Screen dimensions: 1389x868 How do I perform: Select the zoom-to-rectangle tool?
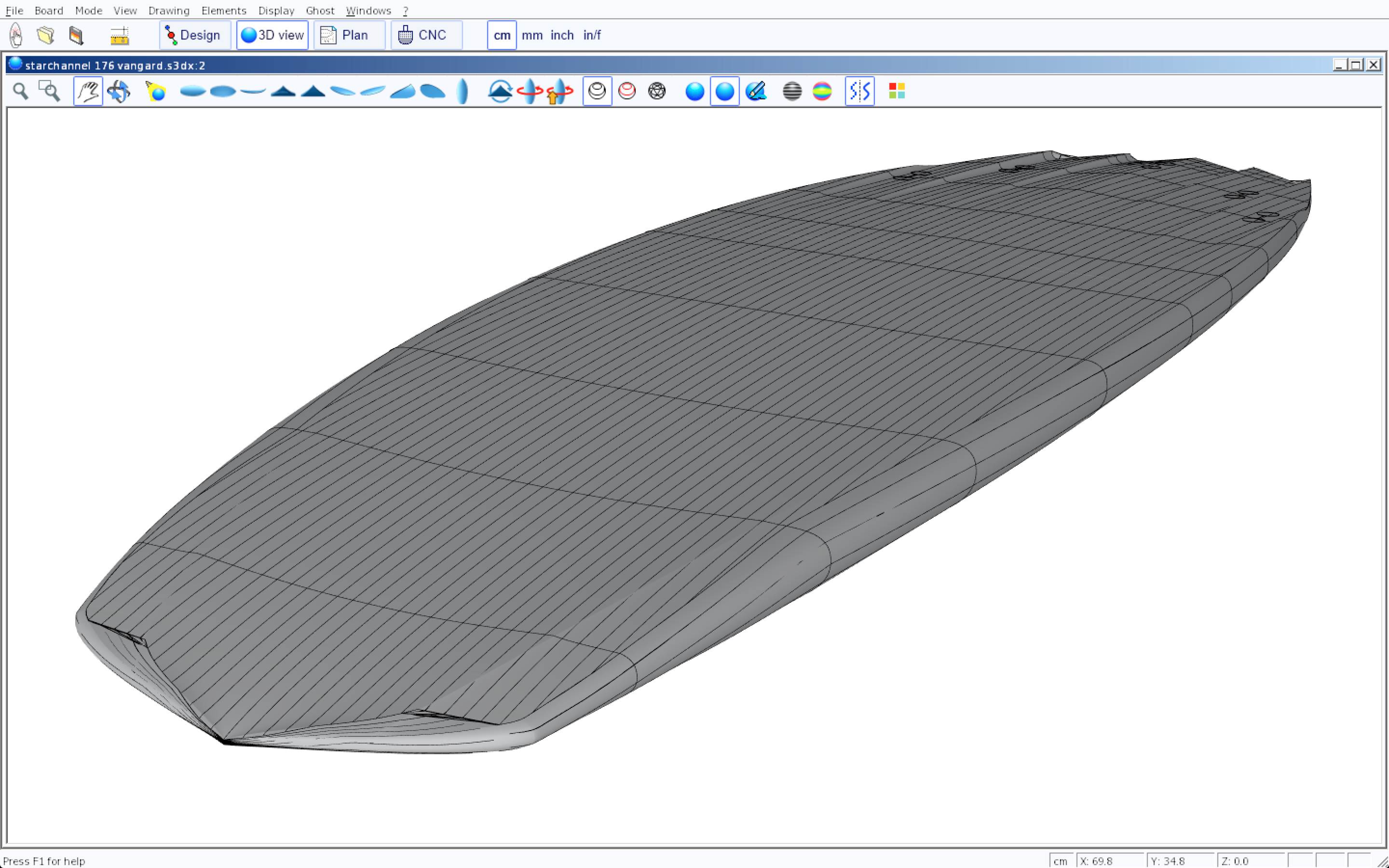(49, 91)
